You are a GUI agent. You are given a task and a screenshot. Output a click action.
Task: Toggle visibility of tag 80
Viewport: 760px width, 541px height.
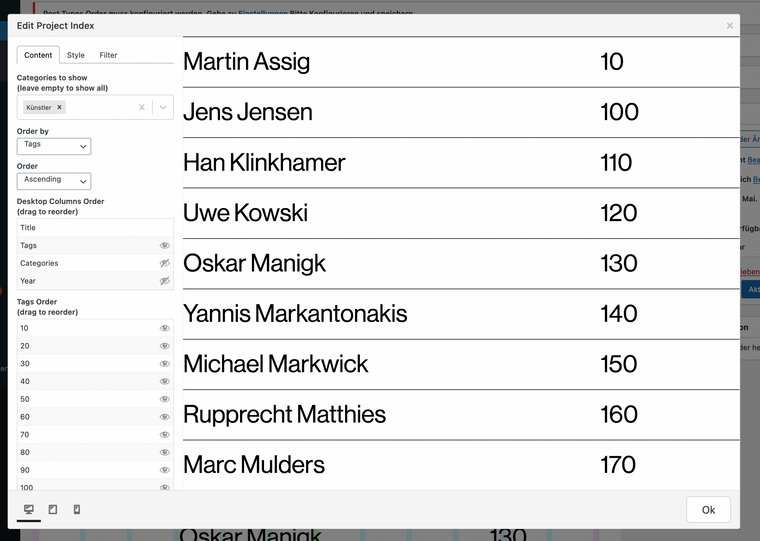click(165, 452)
